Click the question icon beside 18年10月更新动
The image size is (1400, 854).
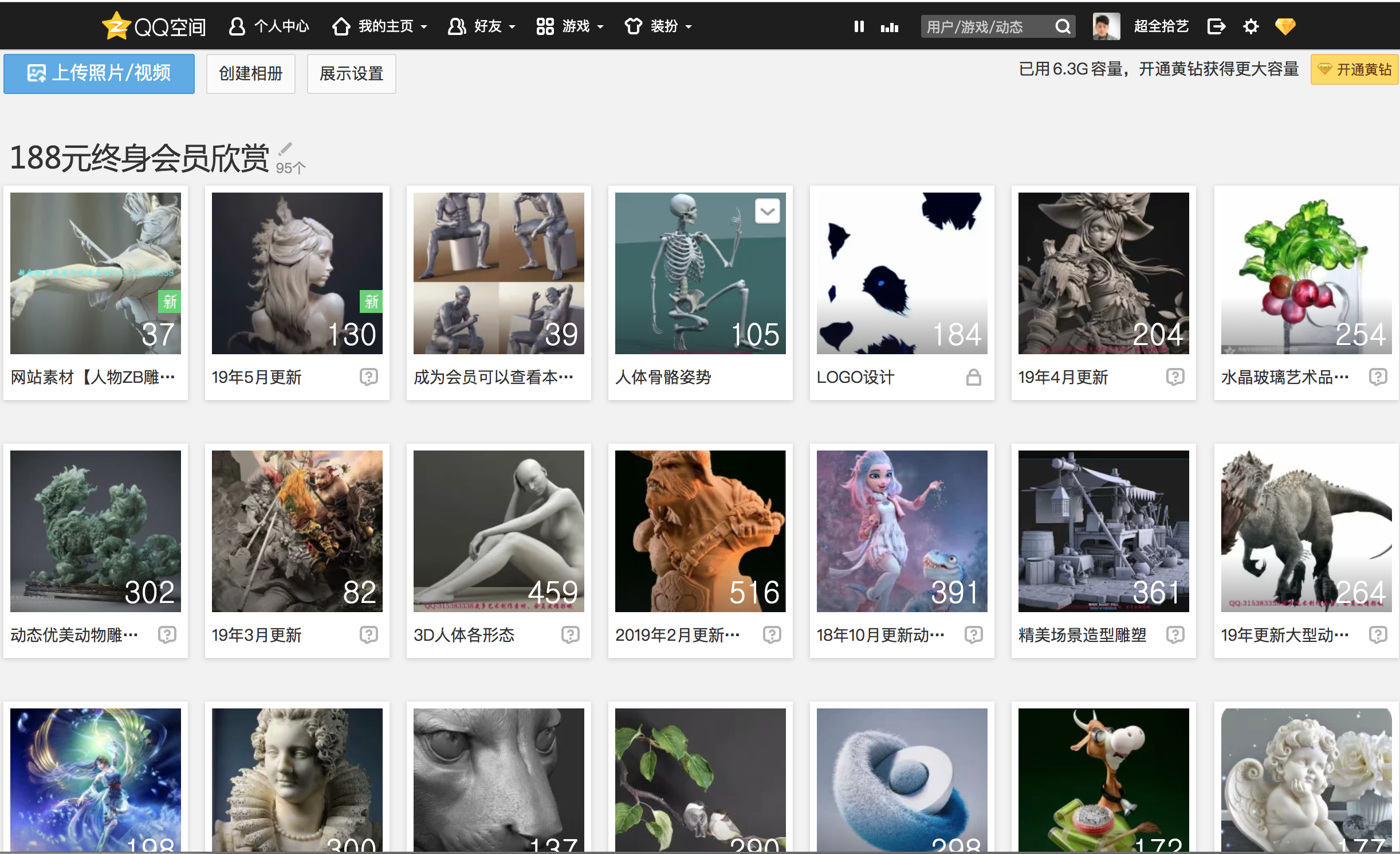974,634
